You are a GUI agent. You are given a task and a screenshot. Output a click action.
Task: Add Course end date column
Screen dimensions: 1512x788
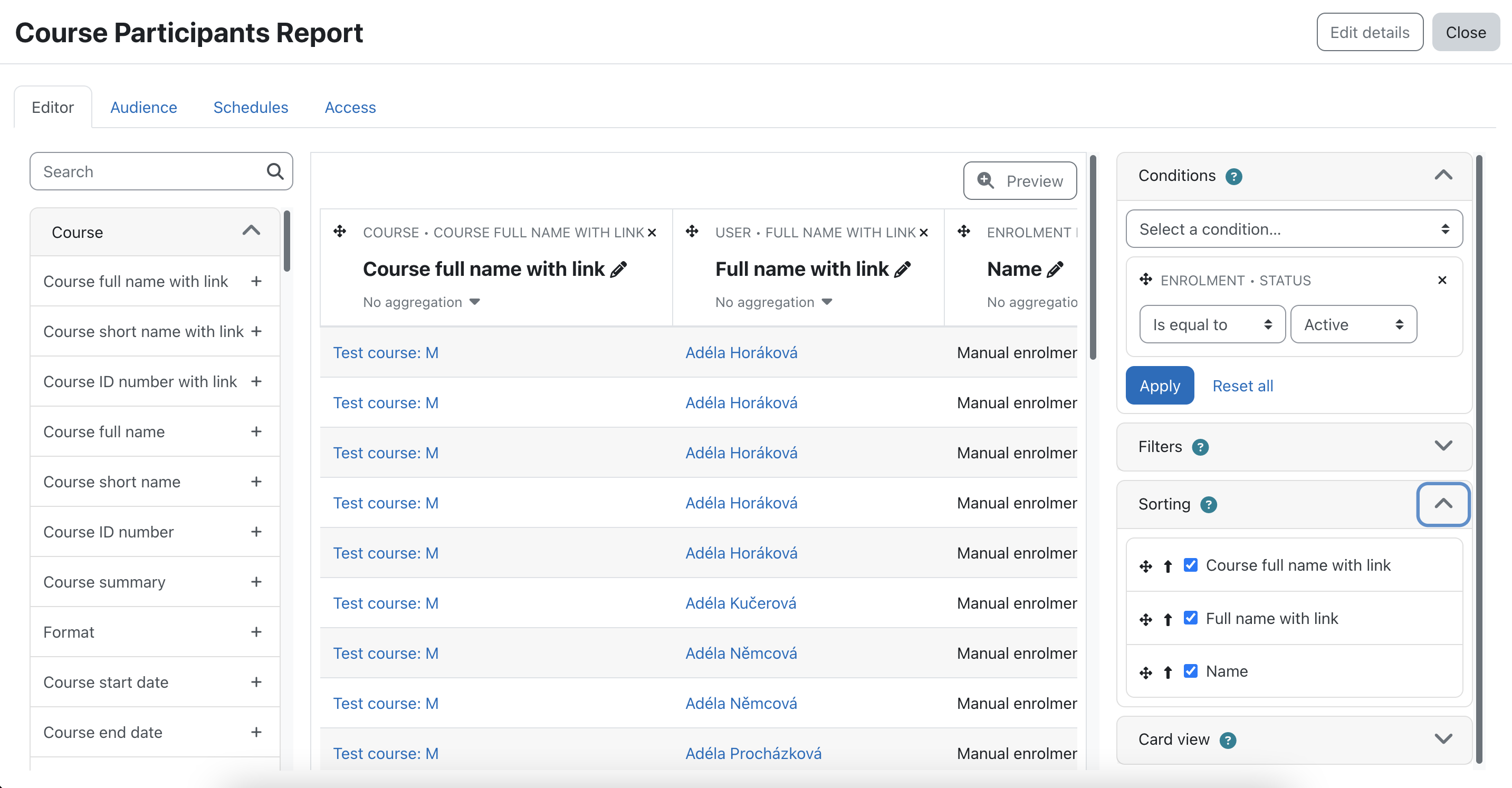click(x=256, y=732)
